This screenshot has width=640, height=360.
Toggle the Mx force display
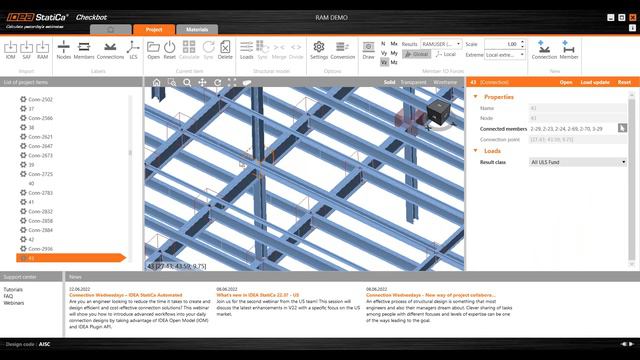[x=394, y=44]
